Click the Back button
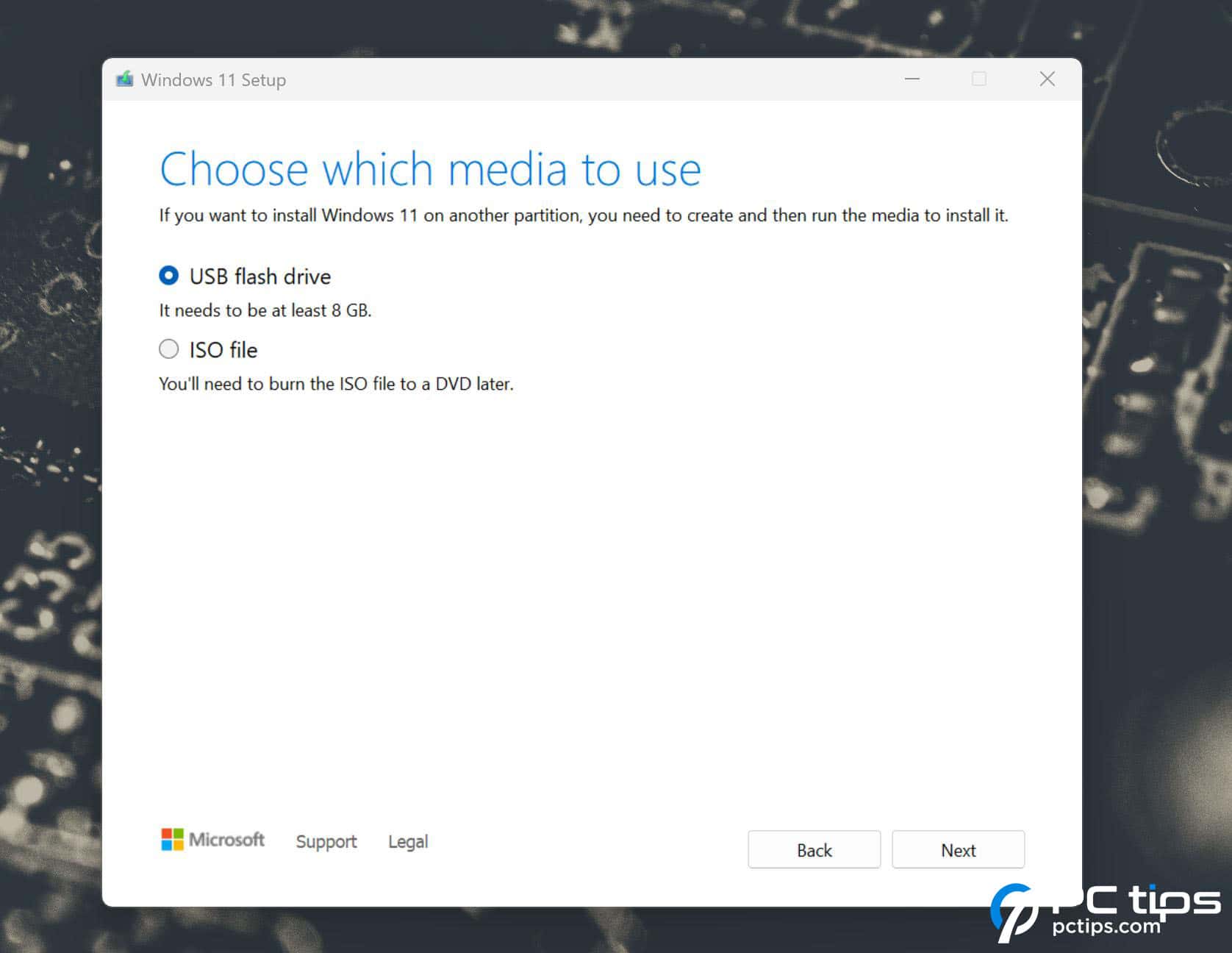 pyautogui.click(x=814, y=849)
